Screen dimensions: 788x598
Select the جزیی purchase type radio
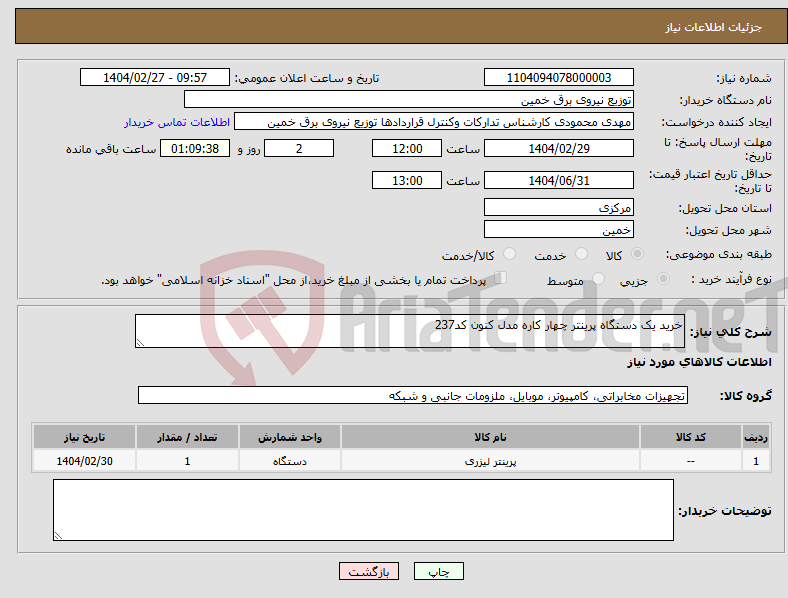[x=663, y=278]
